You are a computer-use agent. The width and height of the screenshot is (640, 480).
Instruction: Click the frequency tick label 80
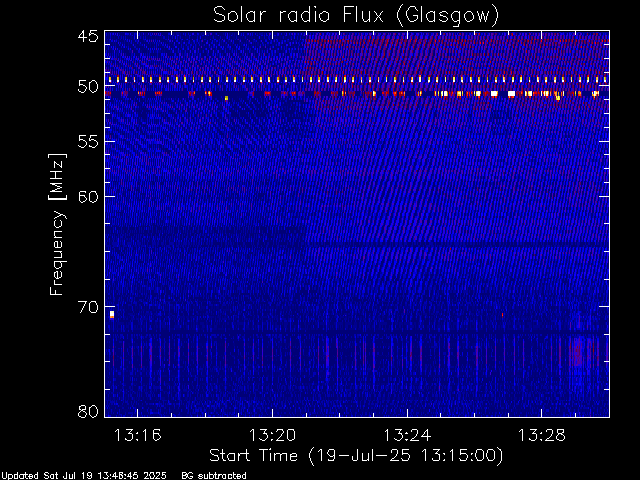point(88,411)
